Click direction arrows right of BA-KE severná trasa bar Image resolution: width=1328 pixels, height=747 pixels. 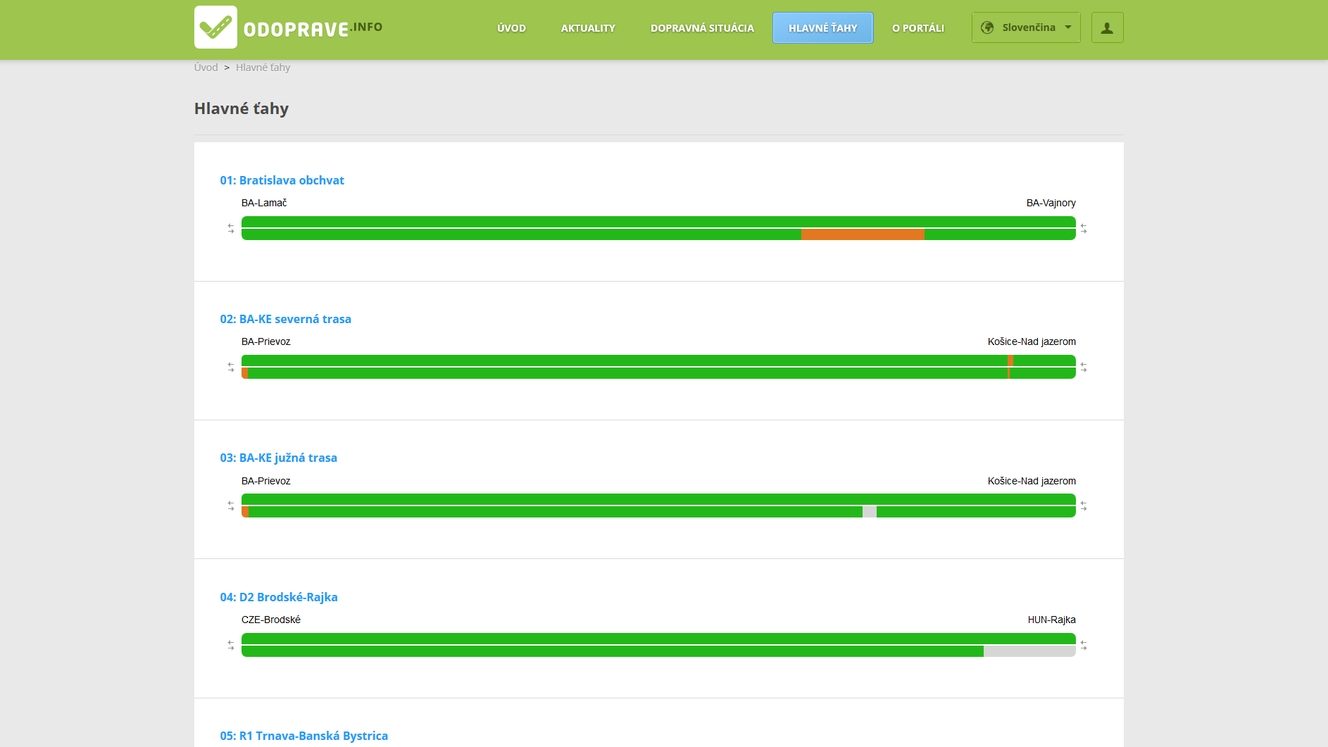tap(1083, 367)
